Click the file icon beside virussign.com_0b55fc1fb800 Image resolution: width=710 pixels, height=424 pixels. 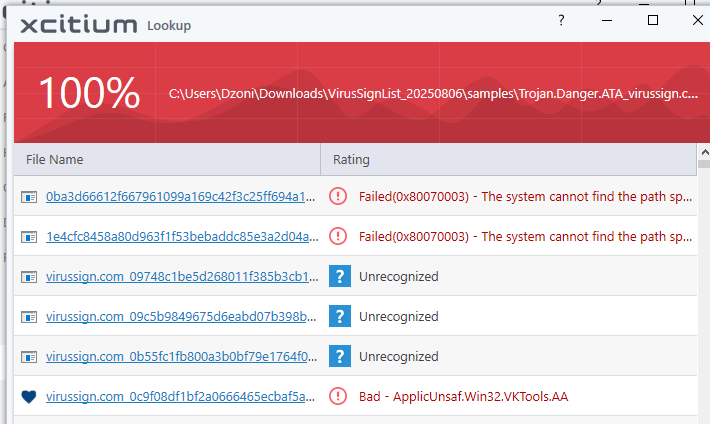point(28,356)
